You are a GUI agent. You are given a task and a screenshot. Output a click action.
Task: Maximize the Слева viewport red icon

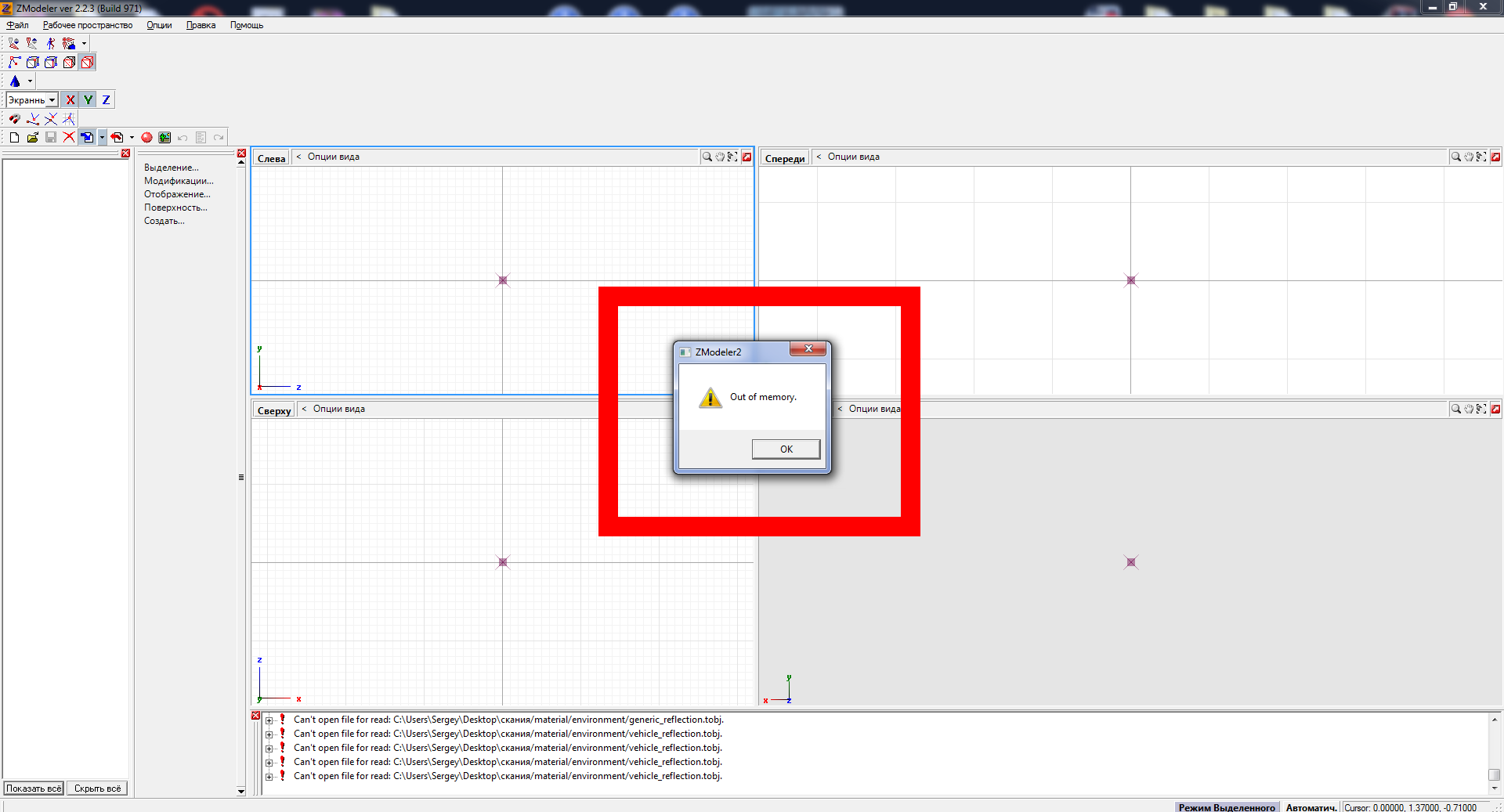pyautogui.click(x=747, y=157)
